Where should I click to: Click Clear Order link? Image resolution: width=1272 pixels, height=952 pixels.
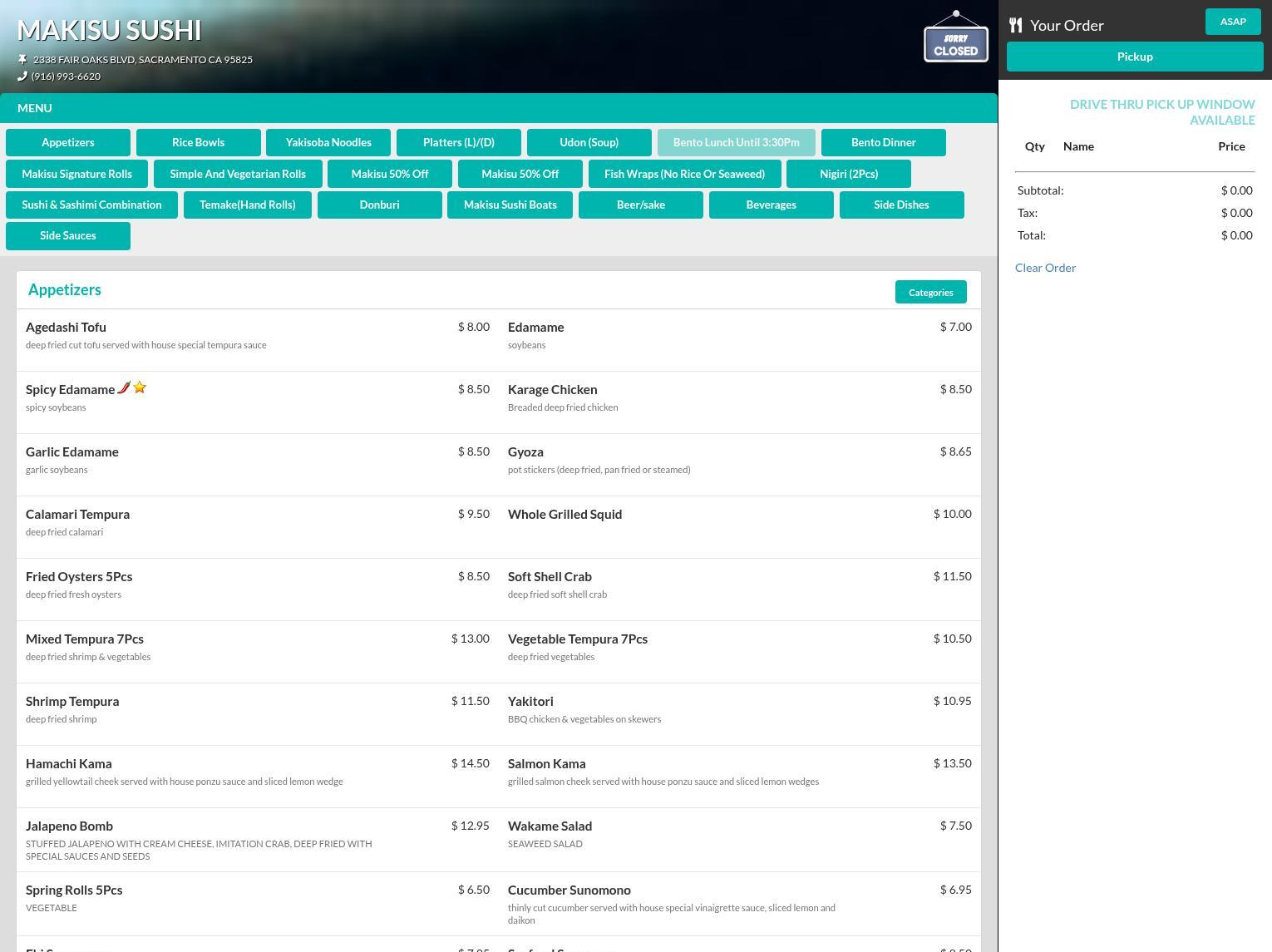(1045, 268)
